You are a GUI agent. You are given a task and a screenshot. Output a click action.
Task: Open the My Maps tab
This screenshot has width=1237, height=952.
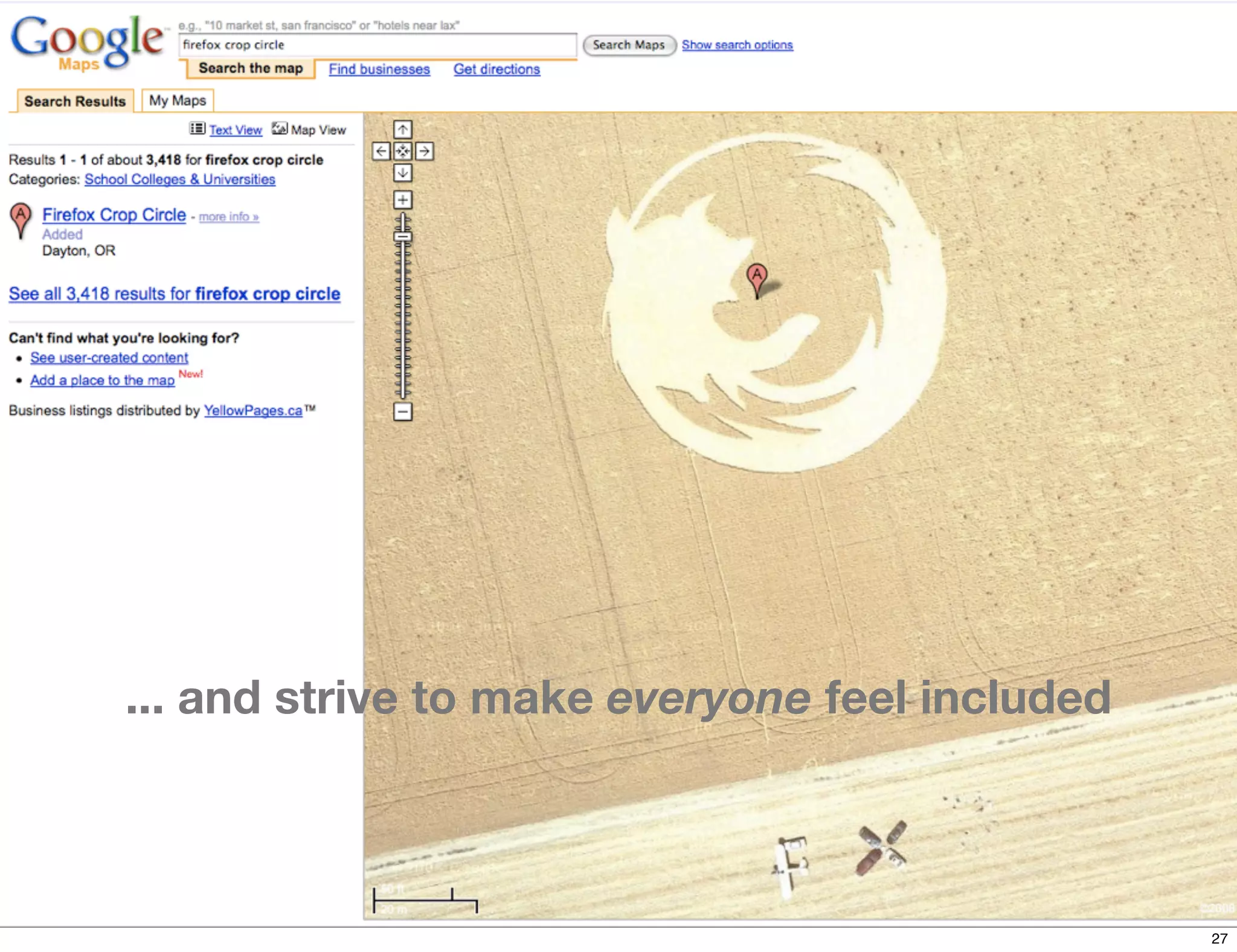pos(178,100)
